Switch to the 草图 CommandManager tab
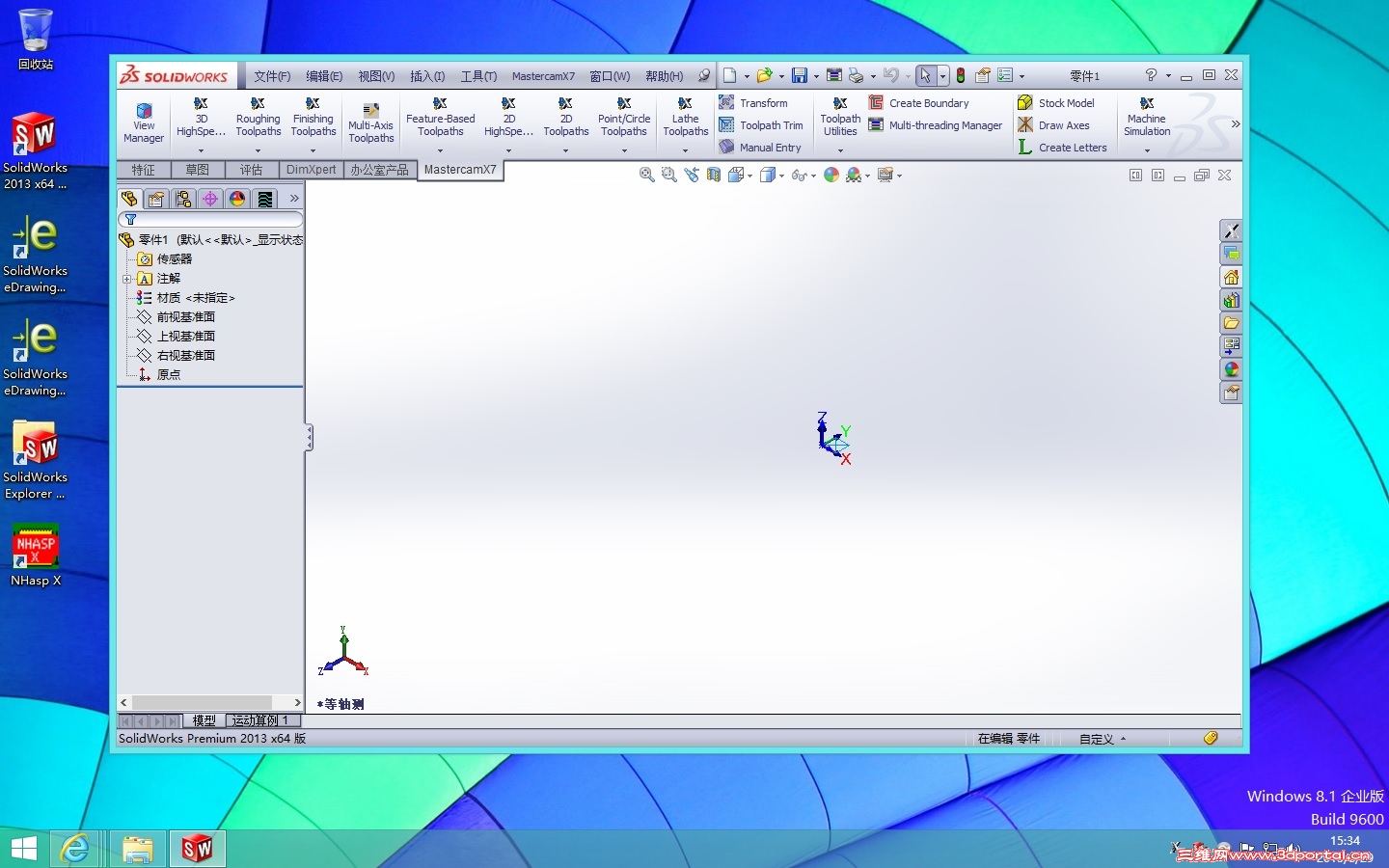1389x868 pixels. click(198, 170)
